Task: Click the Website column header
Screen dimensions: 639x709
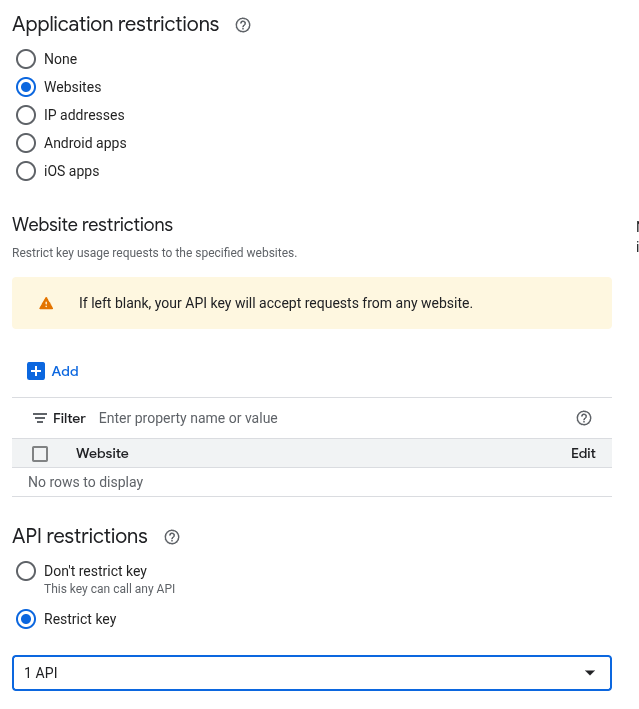Action: 102,453
